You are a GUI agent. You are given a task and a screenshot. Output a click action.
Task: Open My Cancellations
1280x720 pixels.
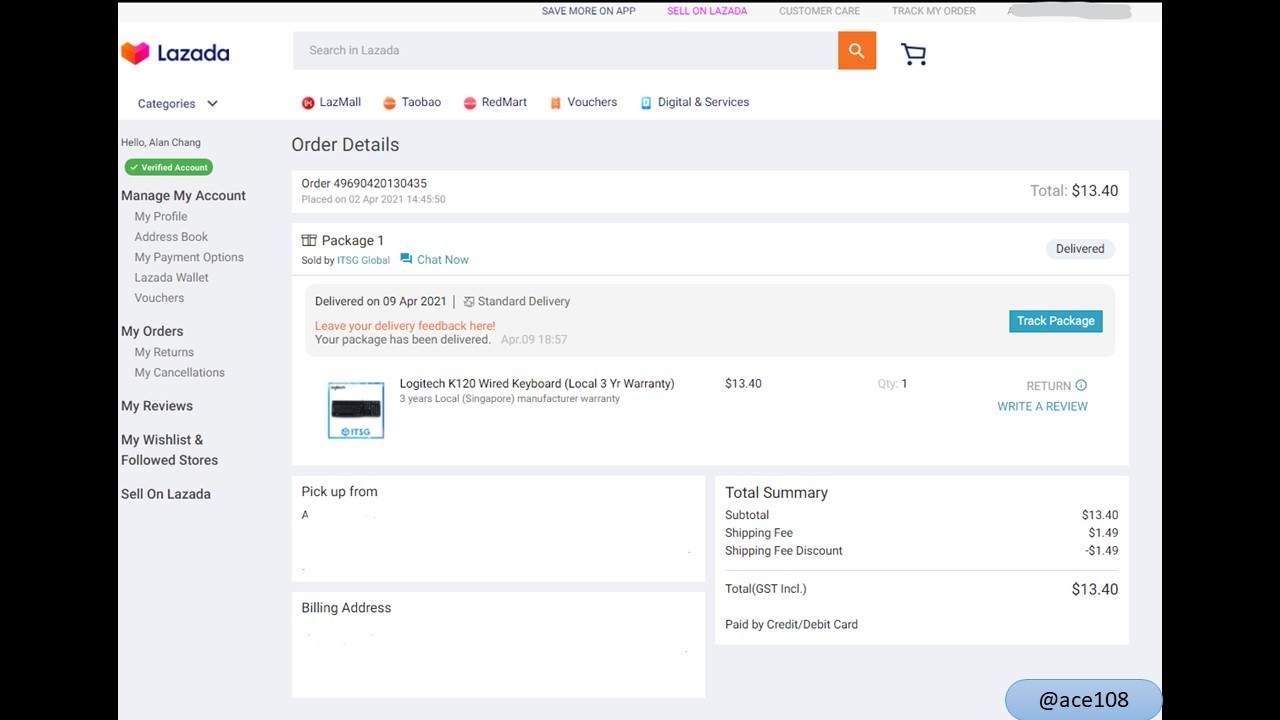point(180,372)
